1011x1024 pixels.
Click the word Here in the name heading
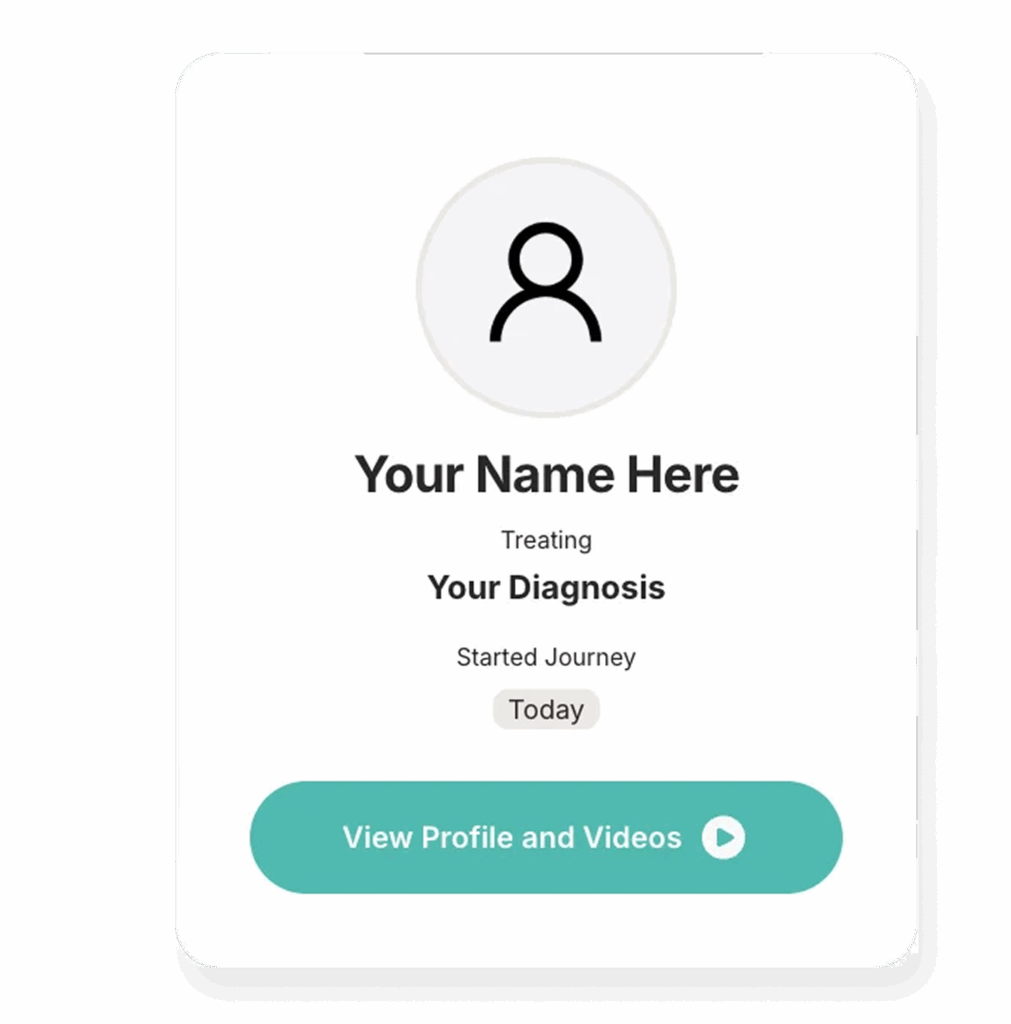pyautogui.click(x=683, y=474)
